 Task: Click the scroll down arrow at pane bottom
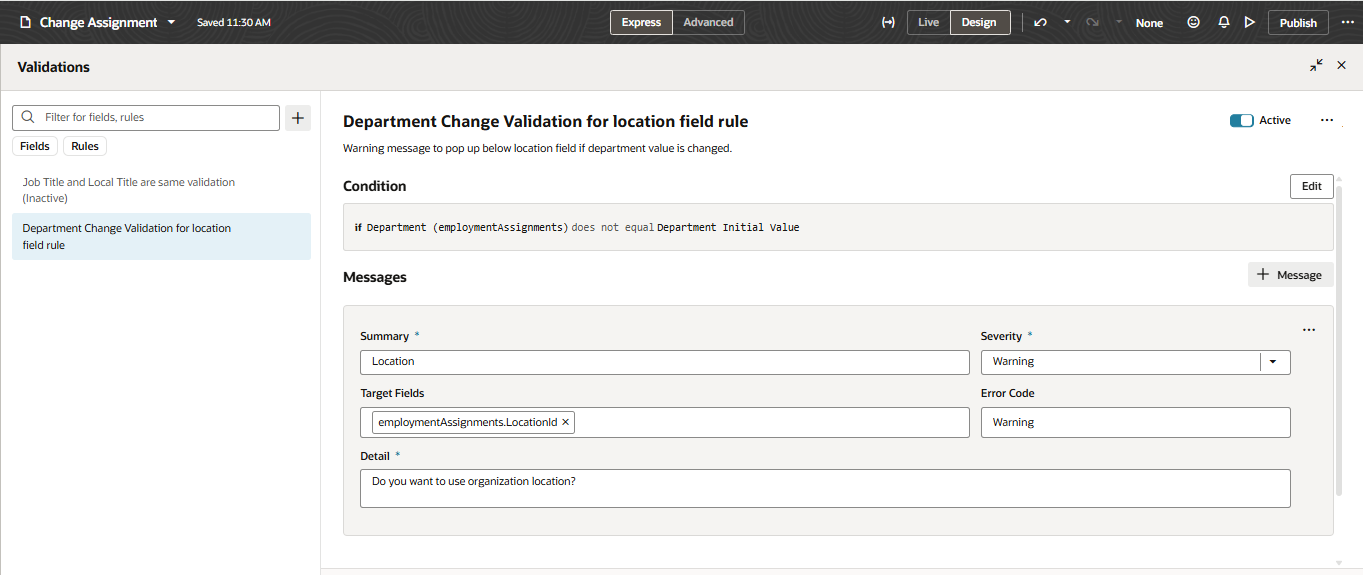(1339, 563)
